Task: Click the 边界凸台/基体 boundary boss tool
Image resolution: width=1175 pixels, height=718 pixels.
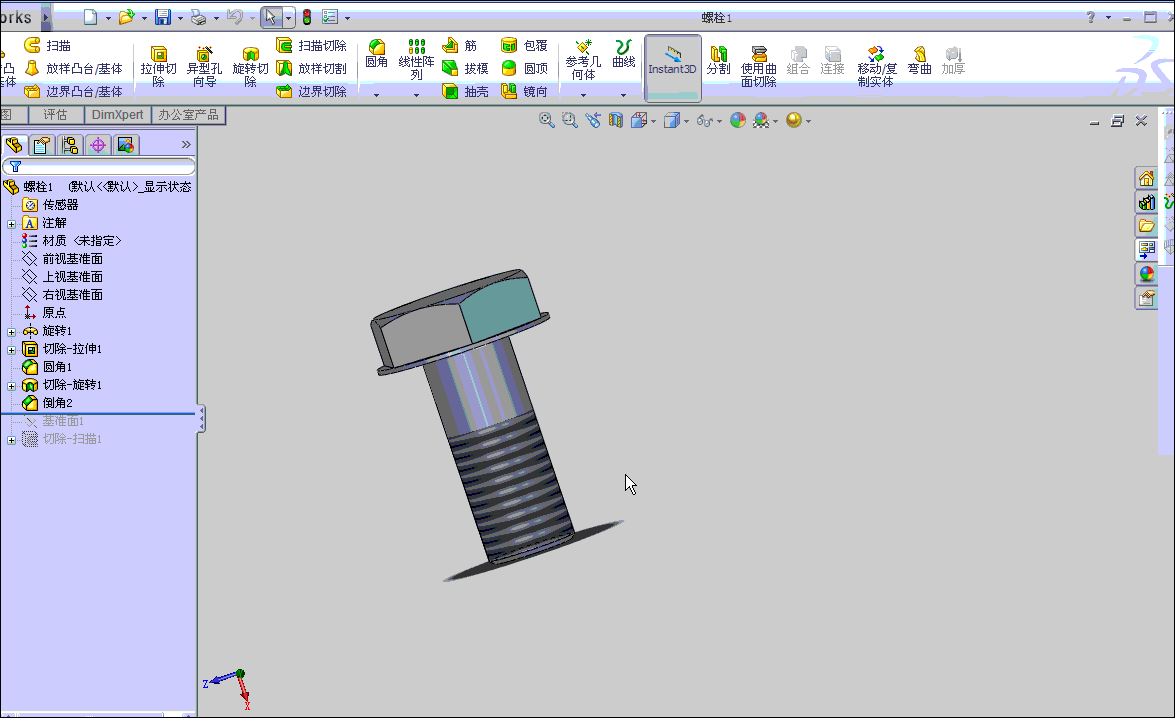Action: coord(73,91)
